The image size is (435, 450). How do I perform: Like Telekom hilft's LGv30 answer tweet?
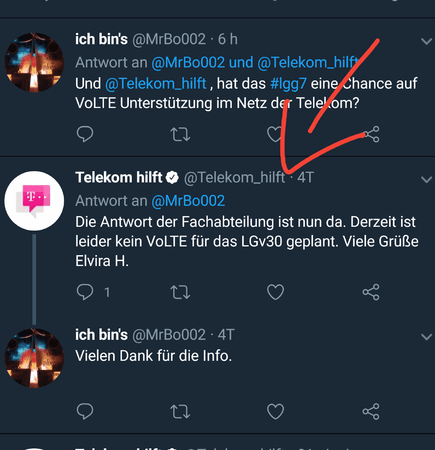pyautogui.click(x=276, y=292)
